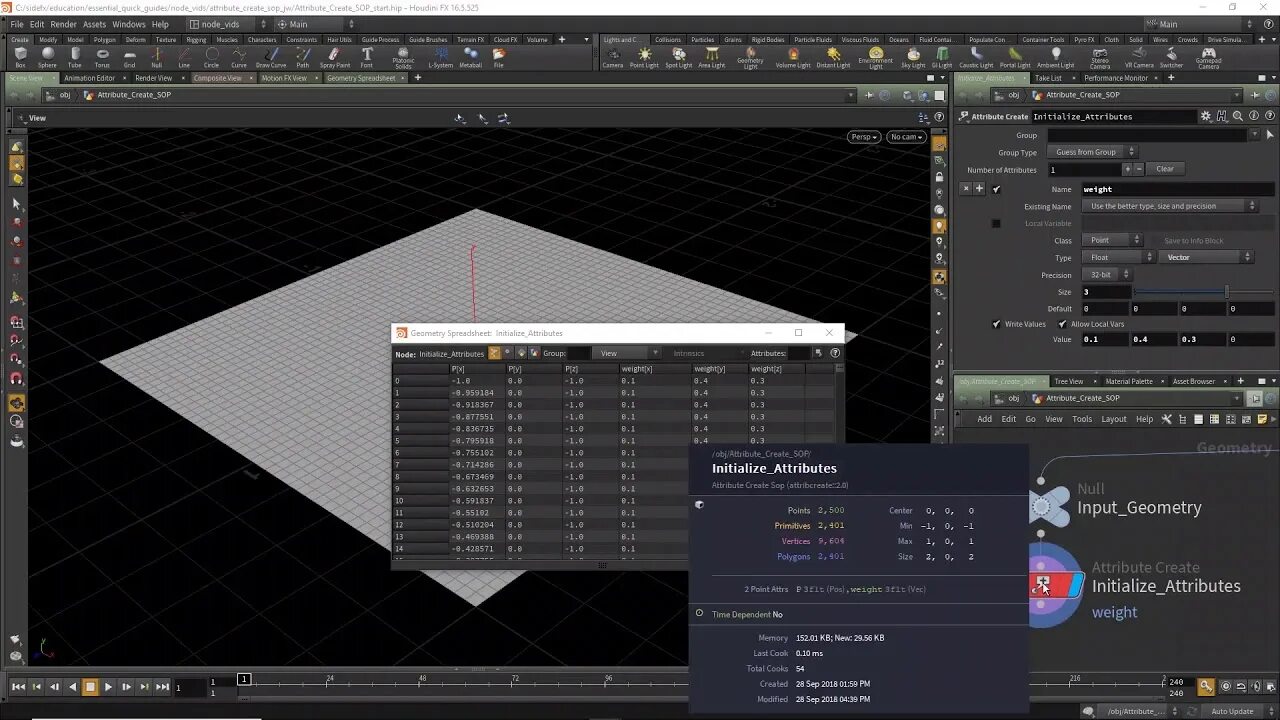Select the Draw Curve shelf tool
The width and height of the screenshot is (1280, 720).
[271, 58]
